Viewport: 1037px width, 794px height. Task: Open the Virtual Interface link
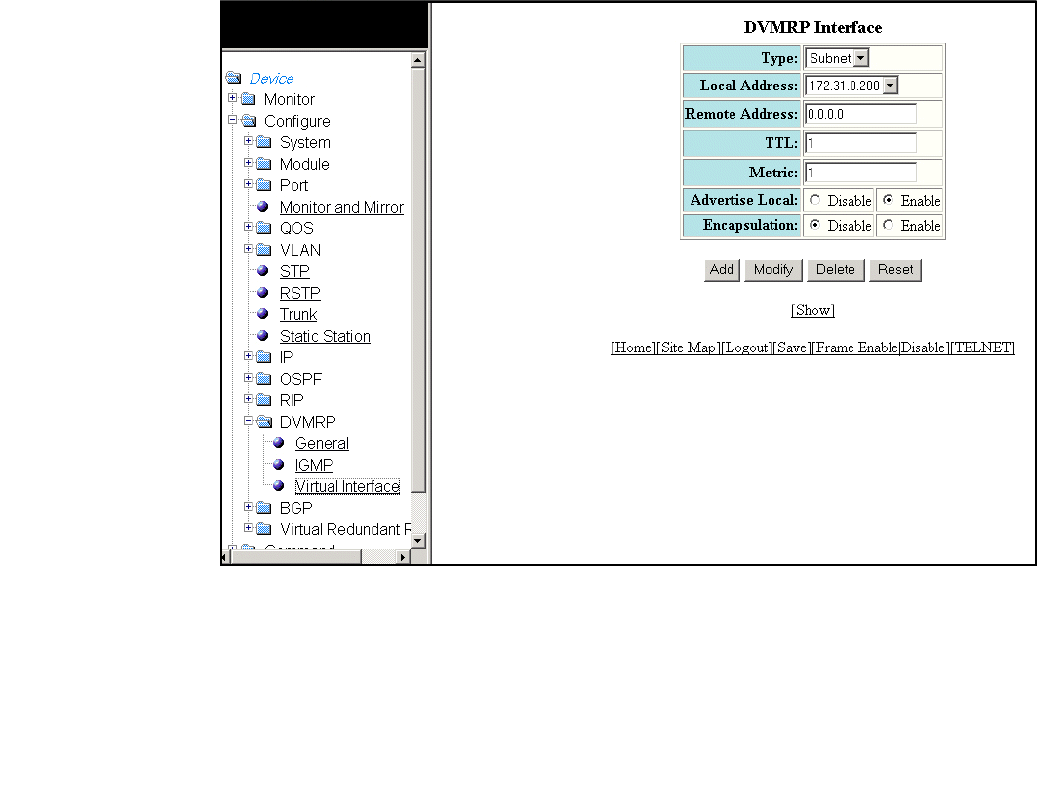347,486
